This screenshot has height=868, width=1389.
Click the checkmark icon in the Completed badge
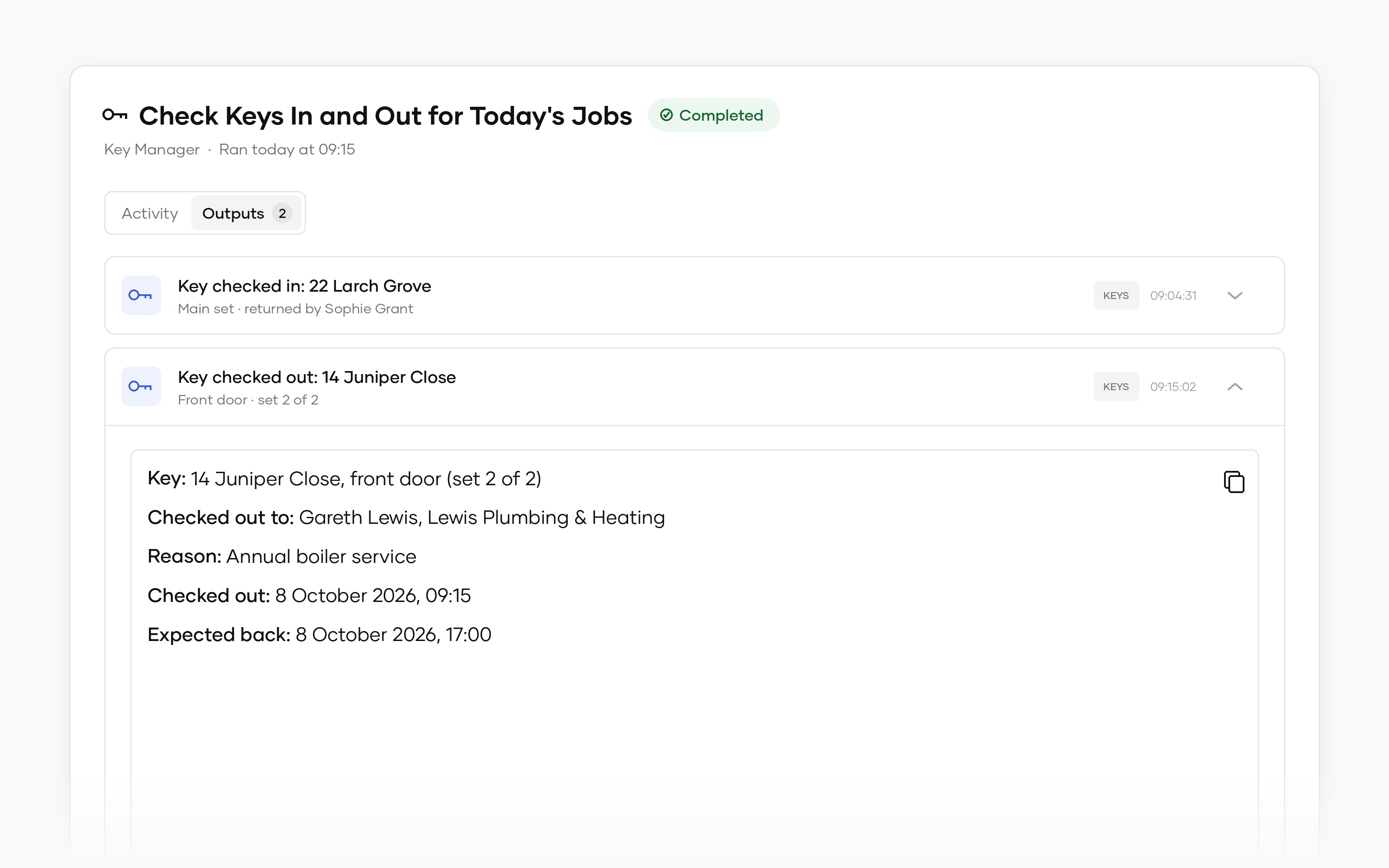(666, 115)
